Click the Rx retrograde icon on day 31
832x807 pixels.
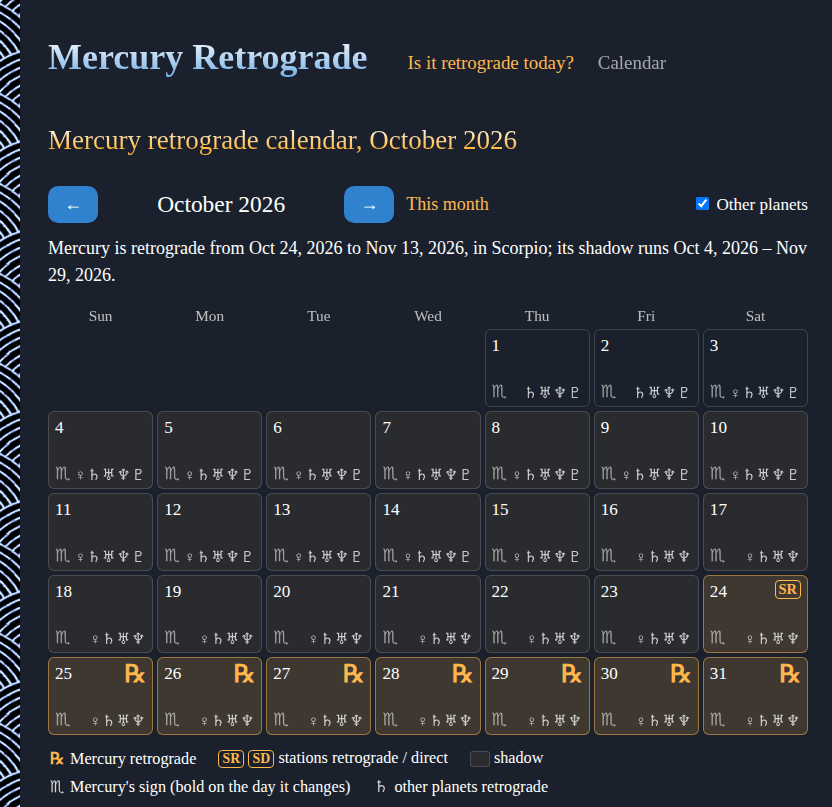790,674
